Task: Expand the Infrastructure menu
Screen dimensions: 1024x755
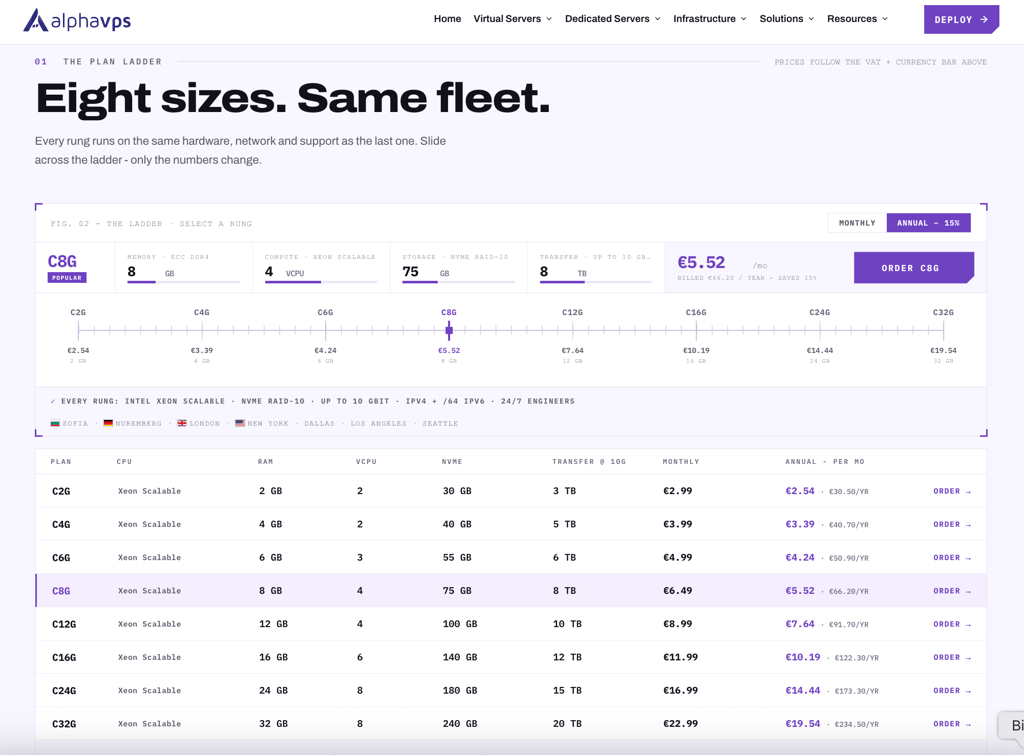Action: pos(710,19)
